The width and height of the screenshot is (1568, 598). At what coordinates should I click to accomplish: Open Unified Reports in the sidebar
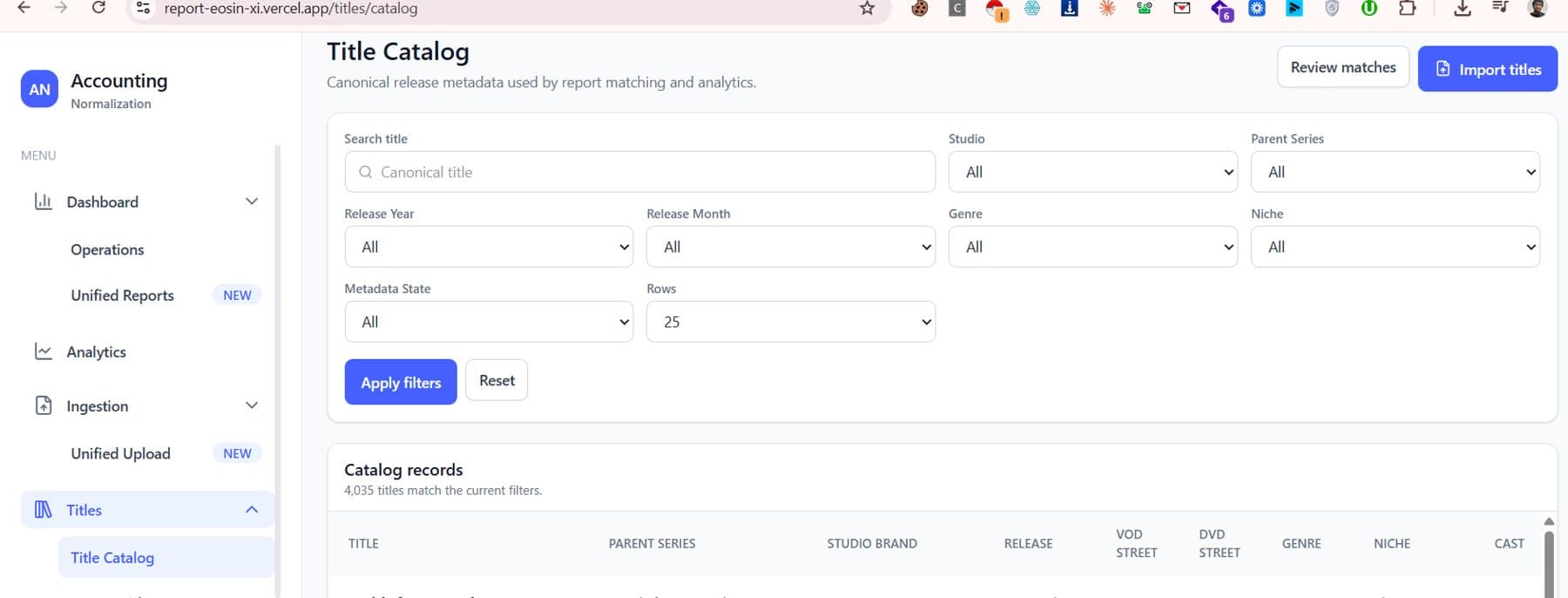pos(122,296)
